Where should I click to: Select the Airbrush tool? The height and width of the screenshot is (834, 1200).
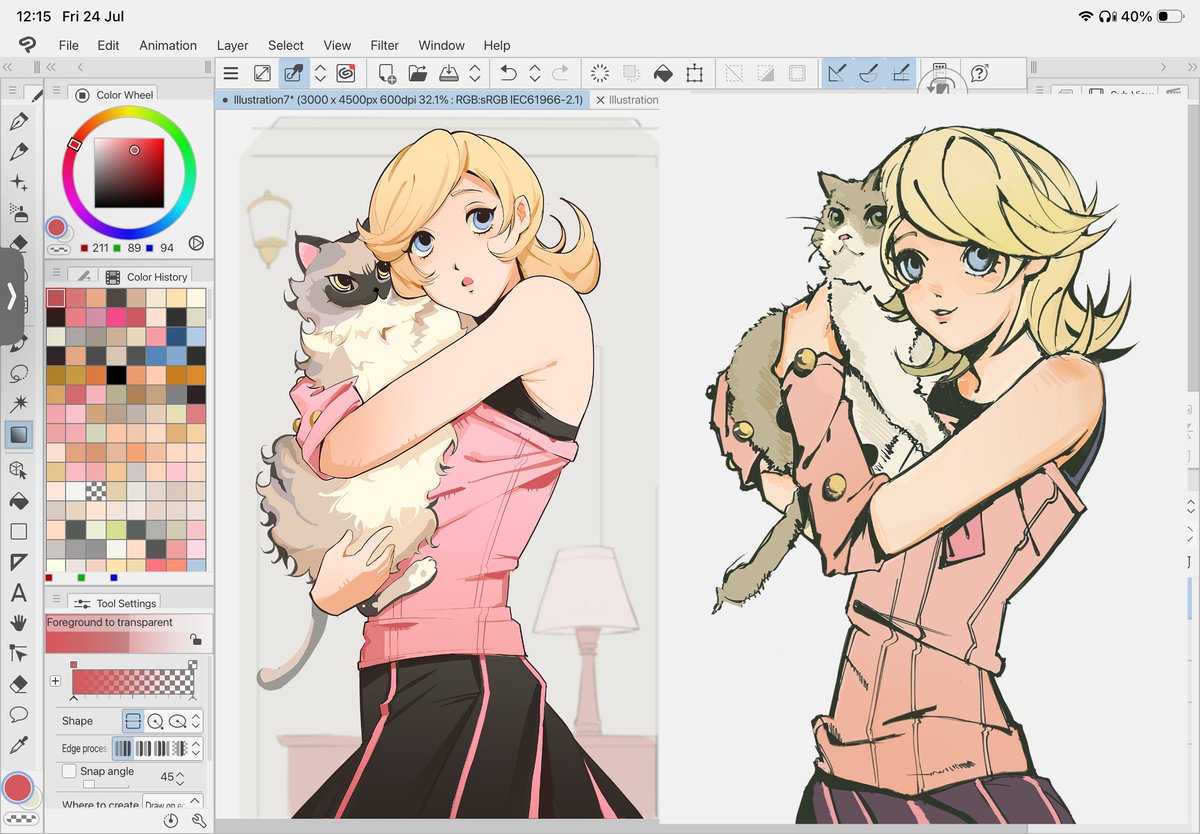[18, 213]
